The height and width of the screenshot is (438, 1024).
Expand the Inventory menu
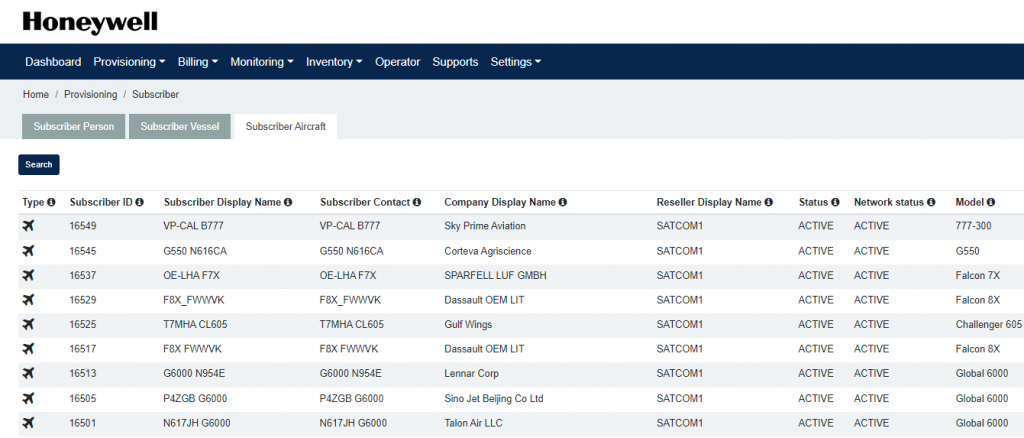(334, 62)
